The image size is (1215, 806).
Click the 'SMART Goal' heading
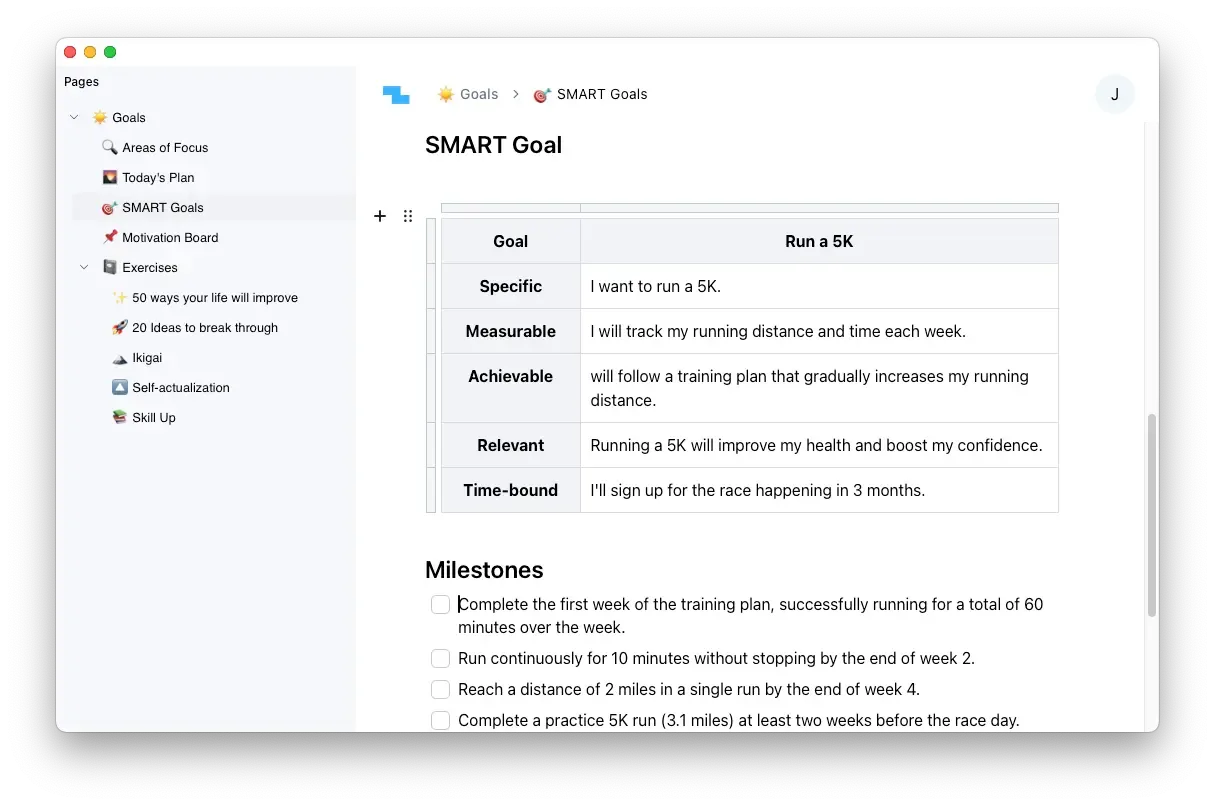point(493,145)
